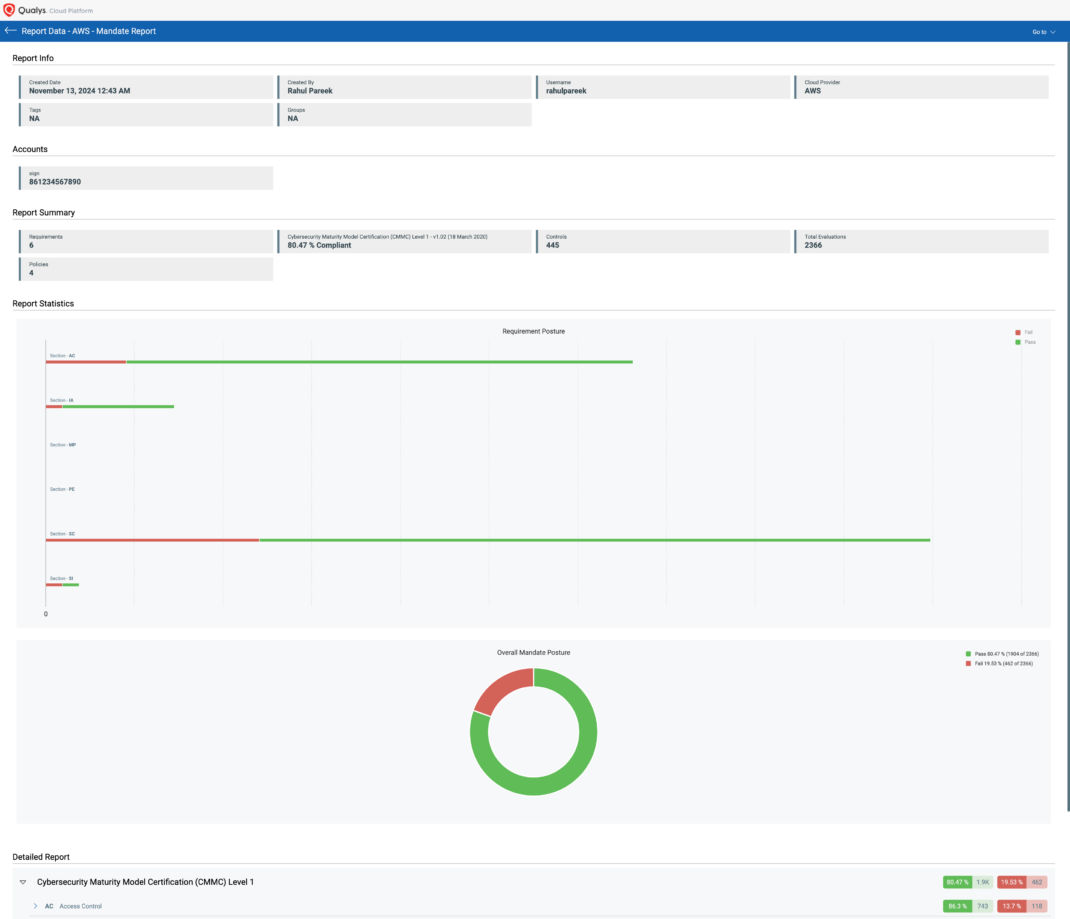Click the Section AC red fail bar
Viewport: 1070px width, 919px height.
point(86,362)
